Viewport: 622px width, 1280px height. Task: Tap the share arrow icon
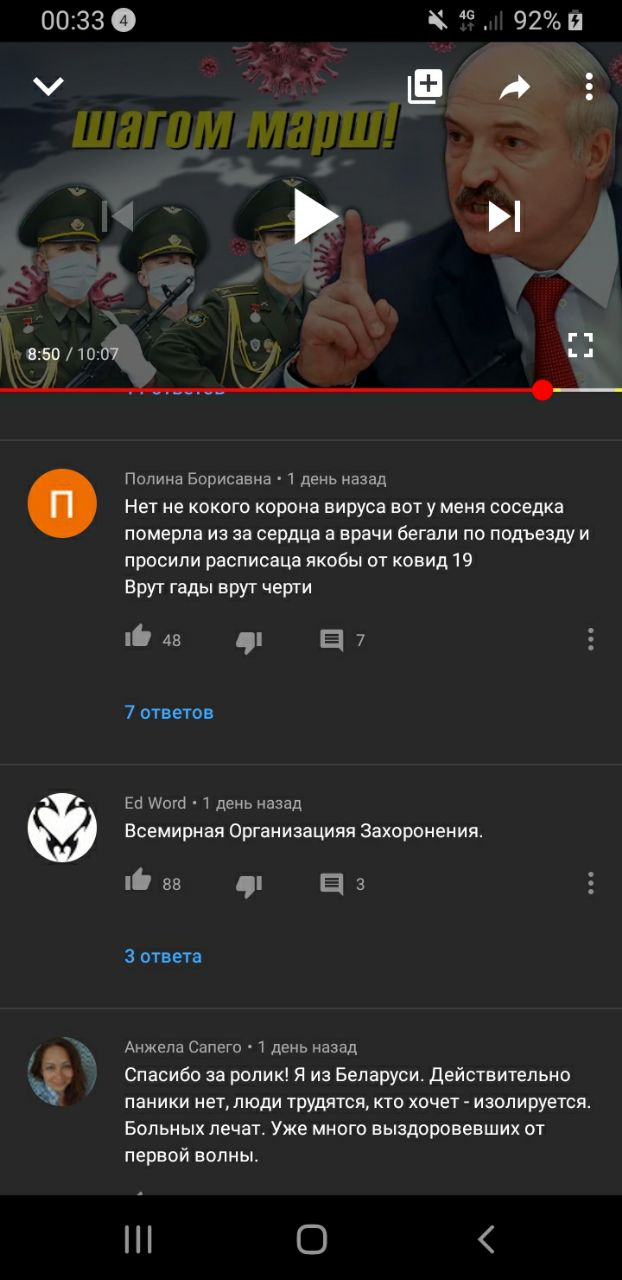click(x=514, y=88)
